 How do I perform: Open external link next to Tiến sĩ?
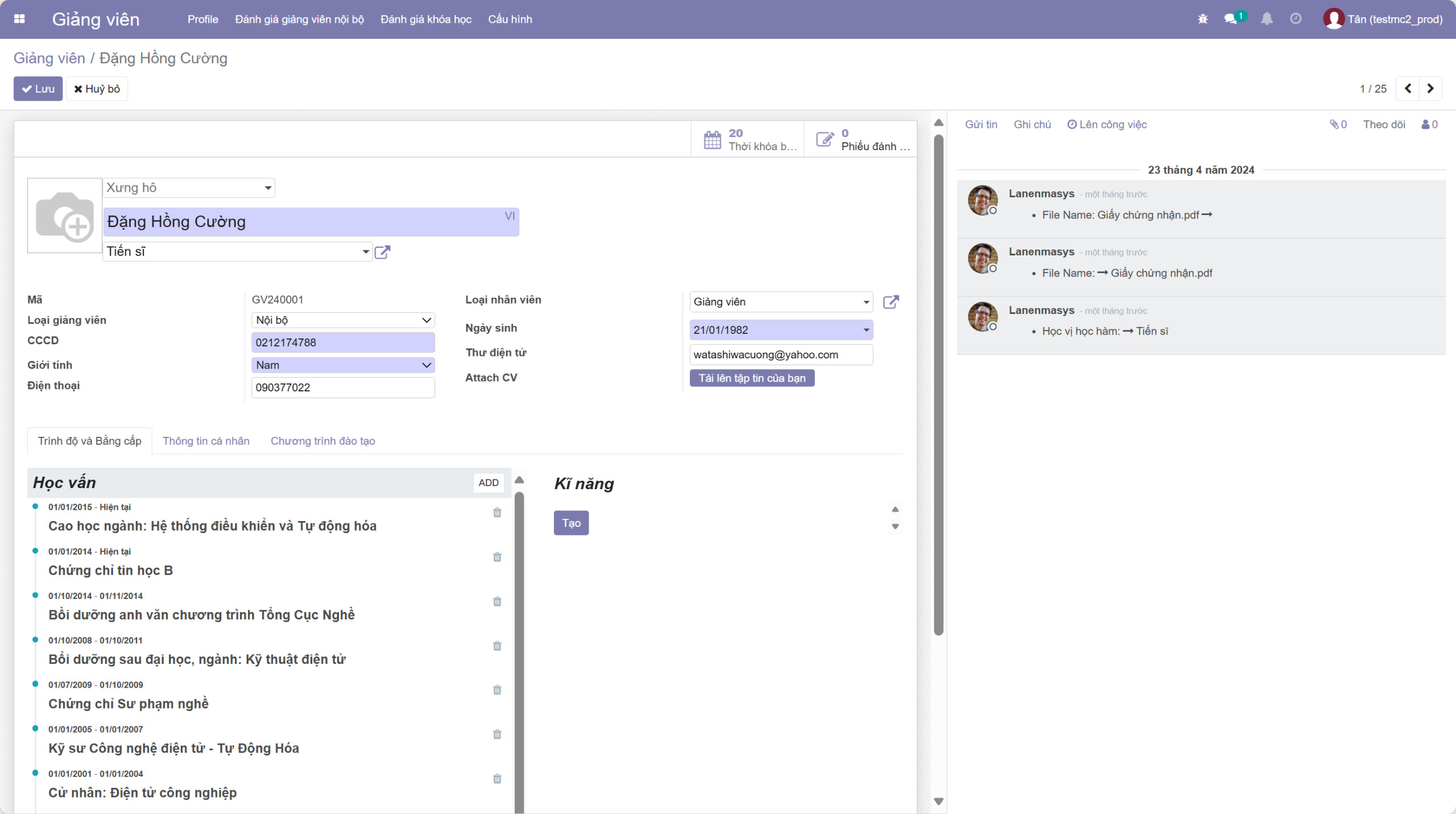(x=382, y=252)
